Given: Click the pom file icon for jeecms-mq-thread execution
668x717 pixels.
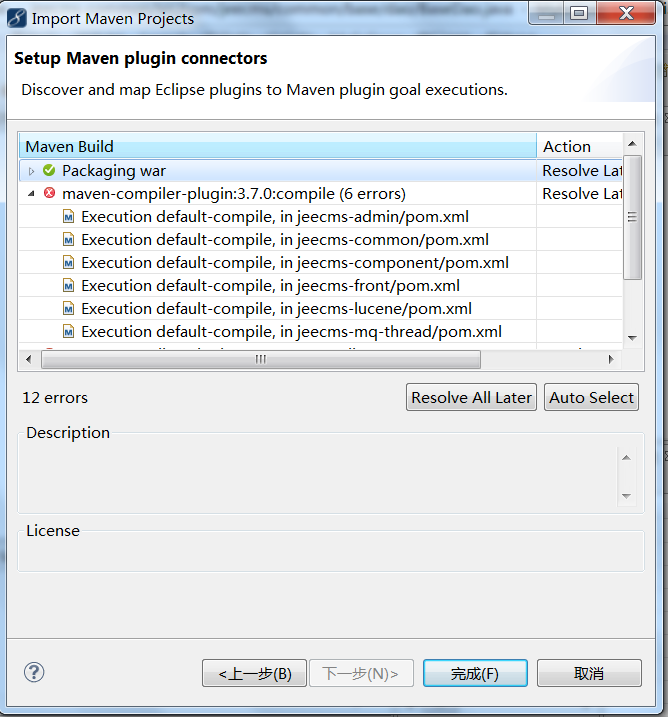Looking at the screenshot, I should click(68, 332).
